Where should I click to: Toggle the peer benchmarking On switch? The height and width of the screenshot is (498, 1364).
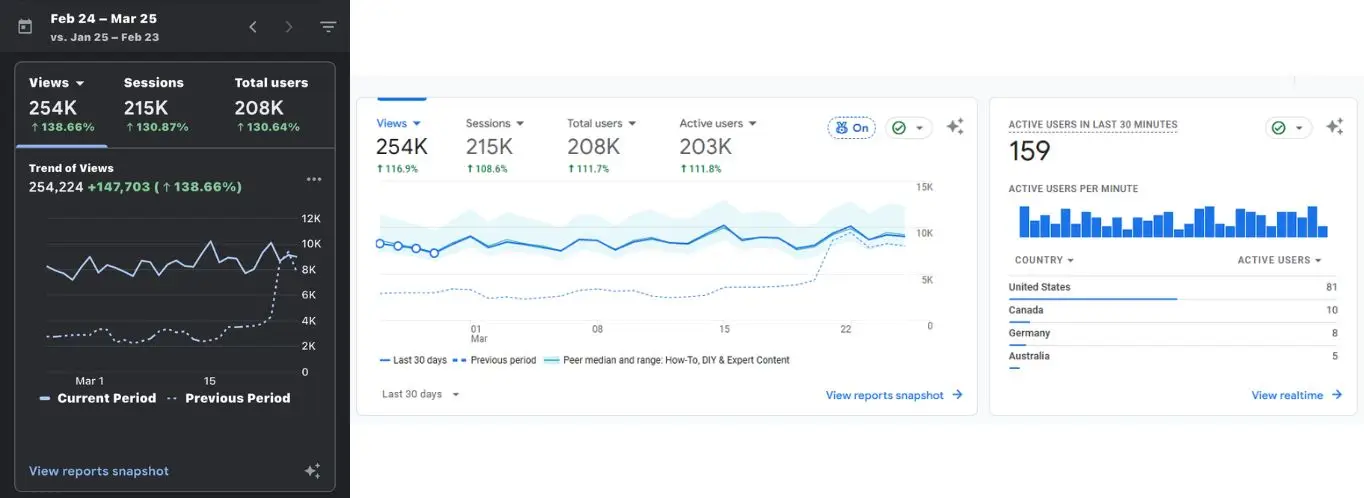(852, 128)
